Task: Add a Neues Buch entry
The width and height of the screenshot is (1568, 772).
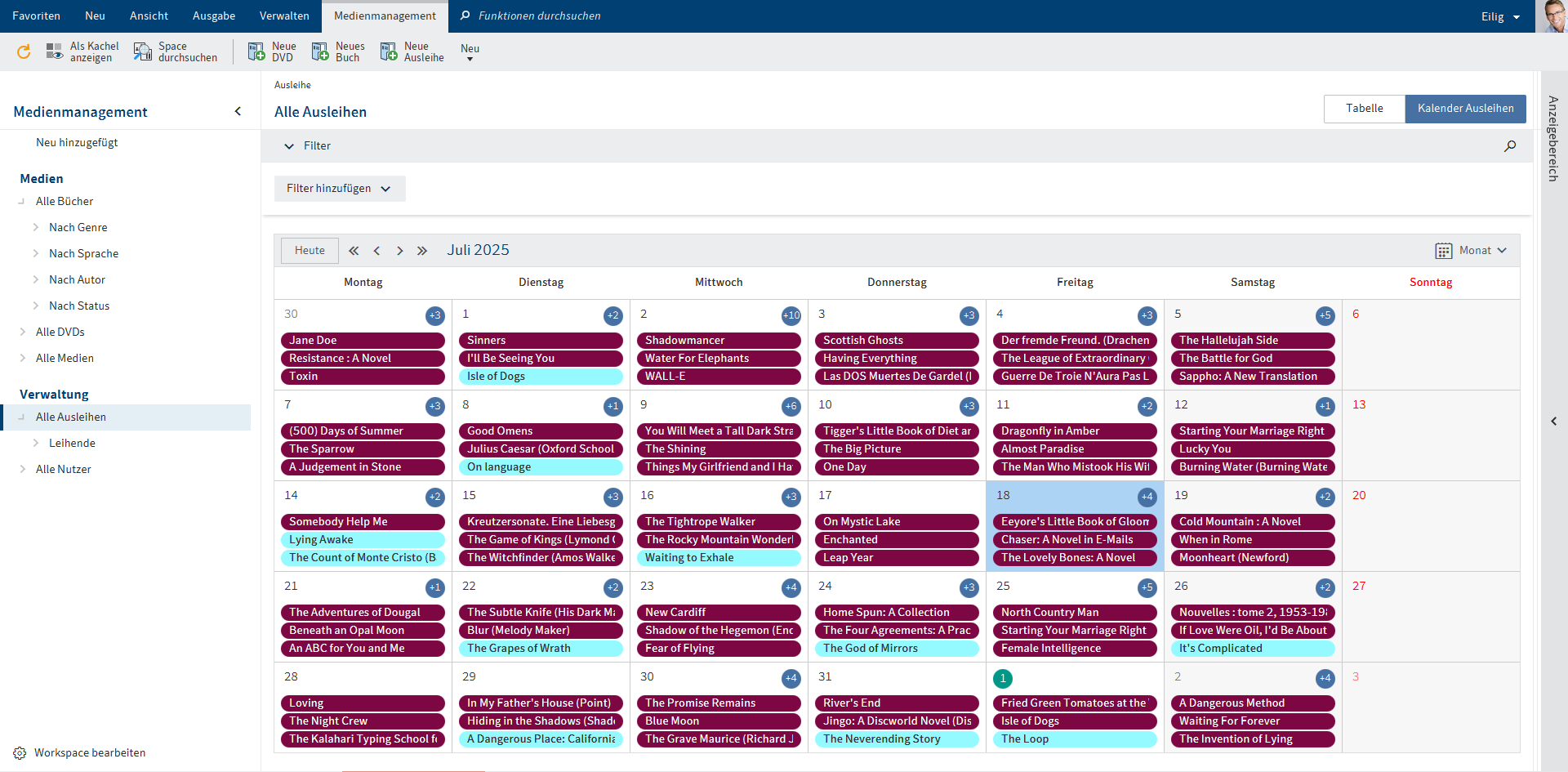Action: click(320, 52)
